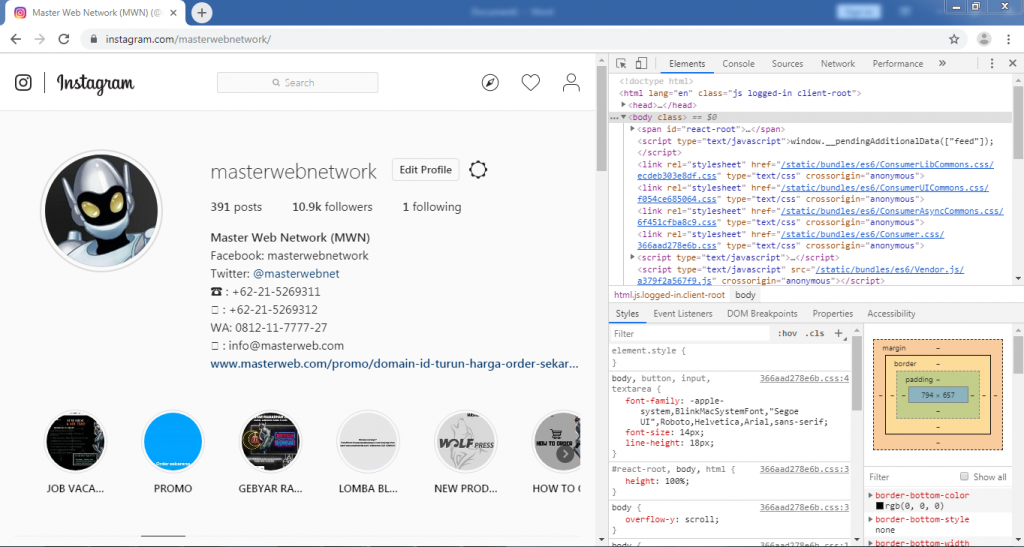Activate the DevTools inspect element picker icon
The width and height of the screenshot is (1024, 547).
point(621,63)
